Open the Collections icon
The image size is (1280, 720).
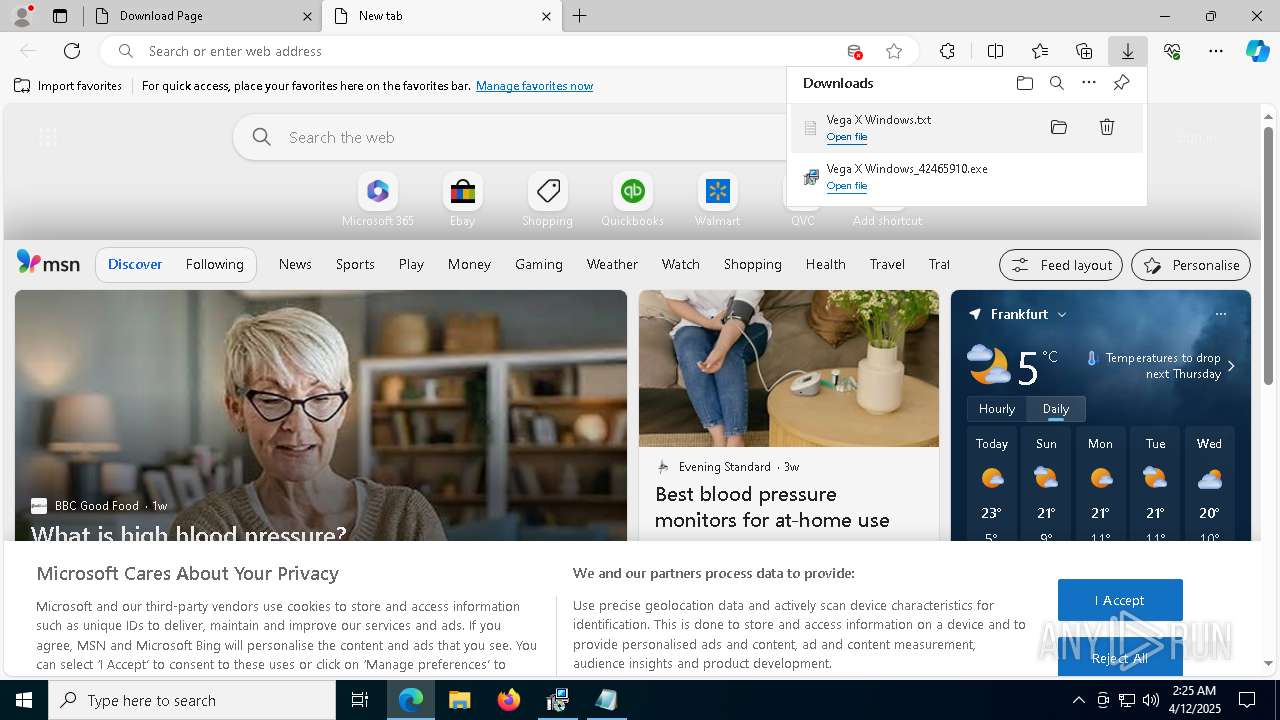pos(1084,51)
